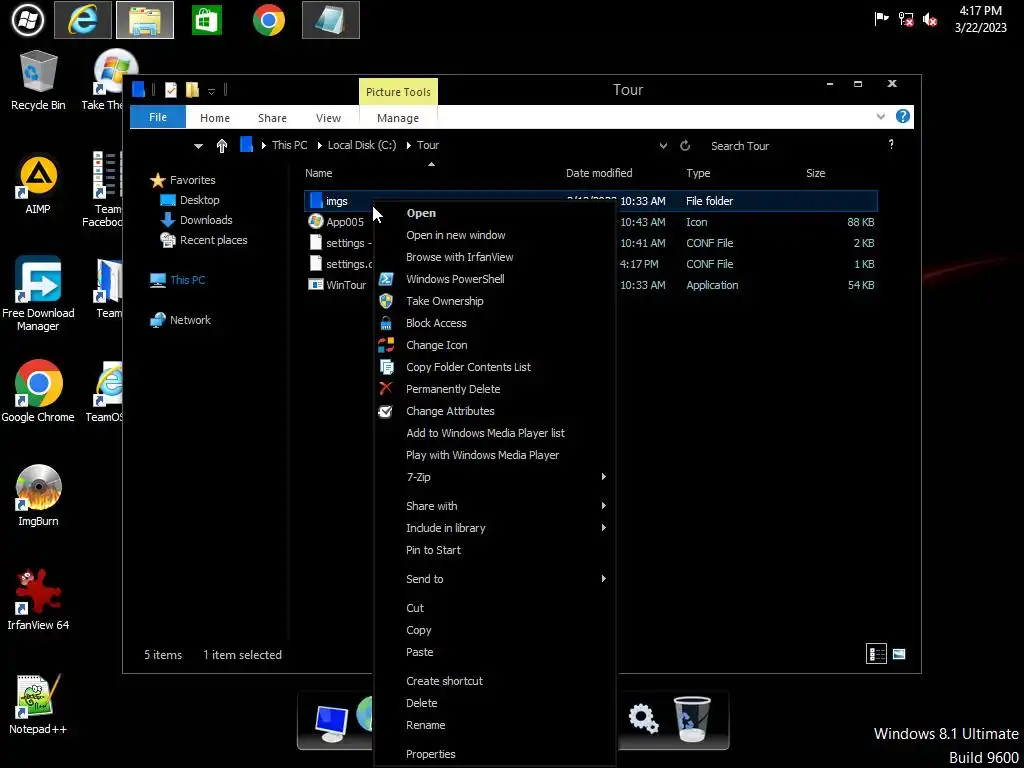Click the gear icon in the dock
Screen dimensions: 1024x768
click(x=643, y=718)
